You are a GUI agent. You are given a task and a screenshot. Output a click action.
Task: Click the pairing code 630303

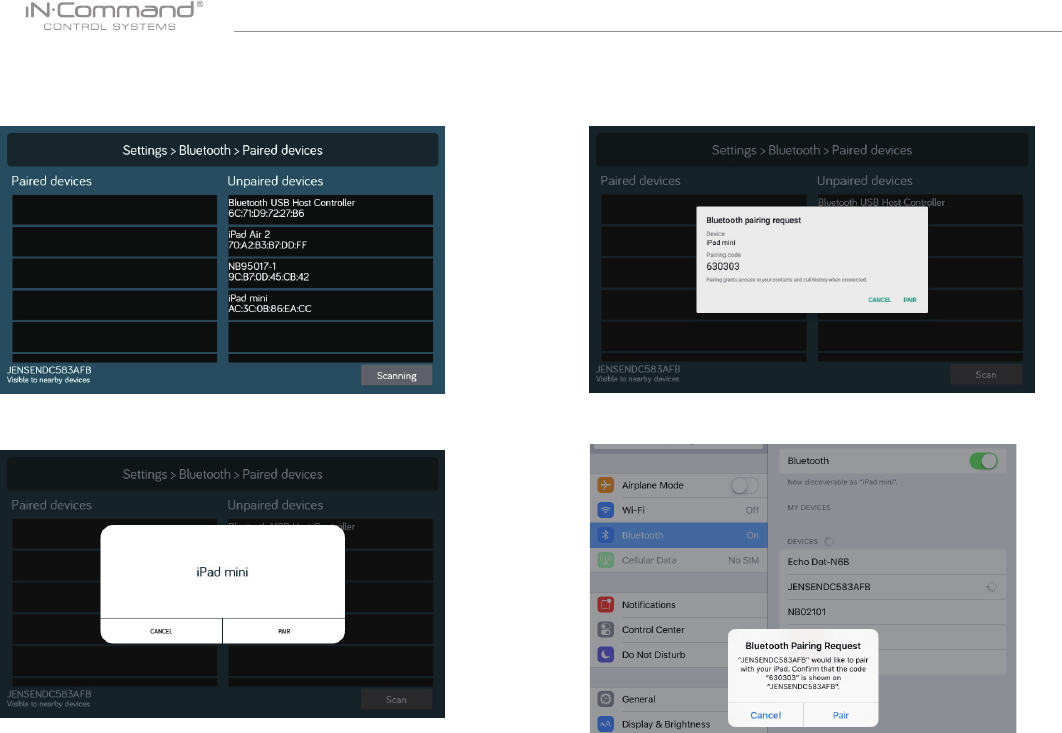[x=723, y=267]
